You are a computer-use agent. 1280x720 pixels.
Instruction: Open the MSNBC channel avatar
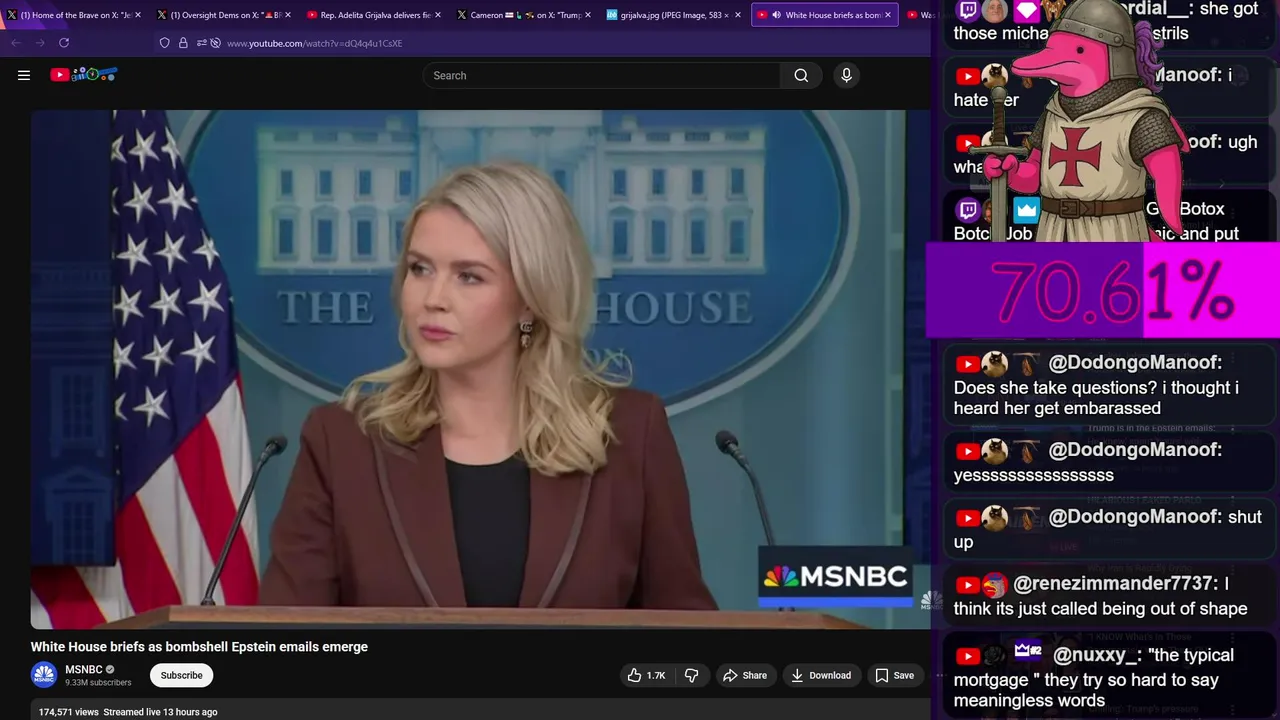(x=44, y=675)
